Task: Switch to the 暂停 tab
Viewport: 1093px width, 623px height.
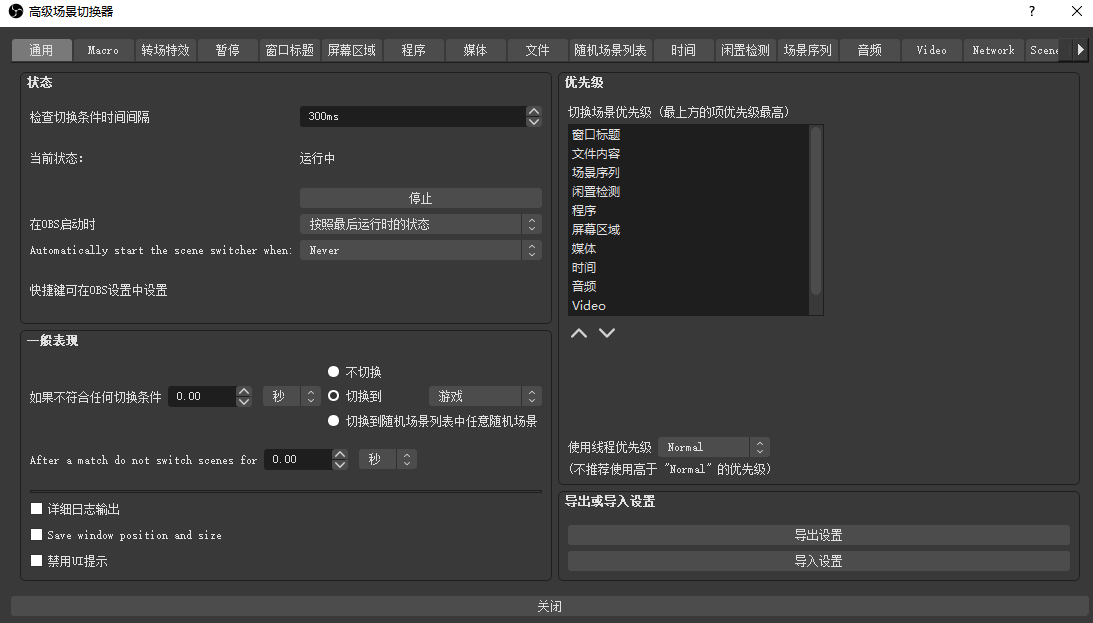Action: coord(227,50)
